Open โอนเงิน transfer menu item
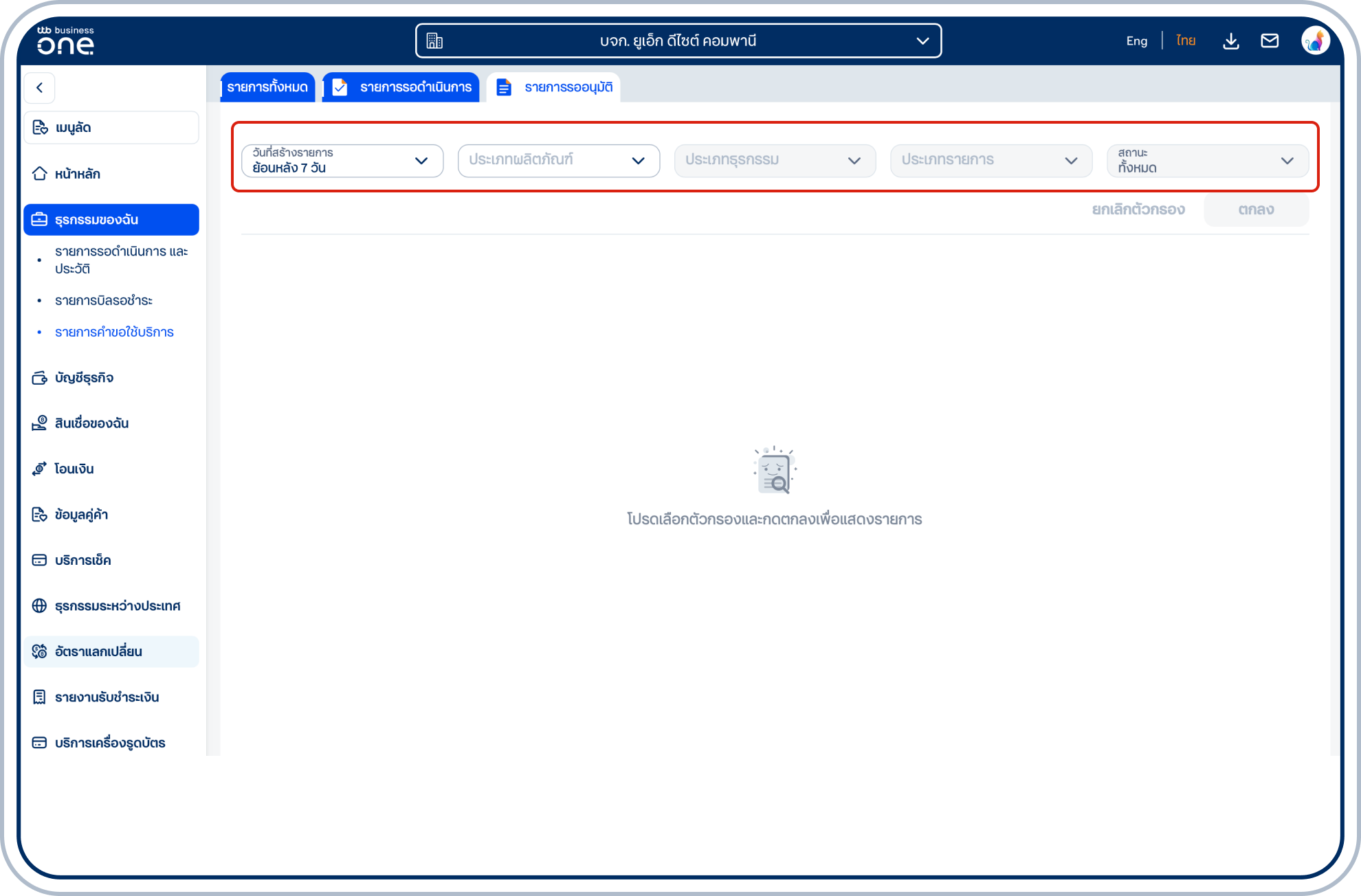 pos(74,469)
